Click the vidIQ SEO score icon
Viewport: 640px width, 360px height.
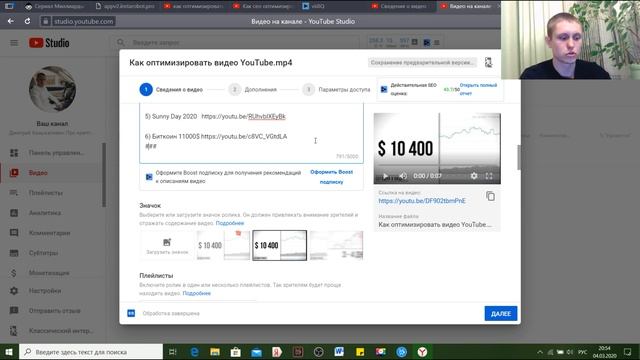point(384,89)
